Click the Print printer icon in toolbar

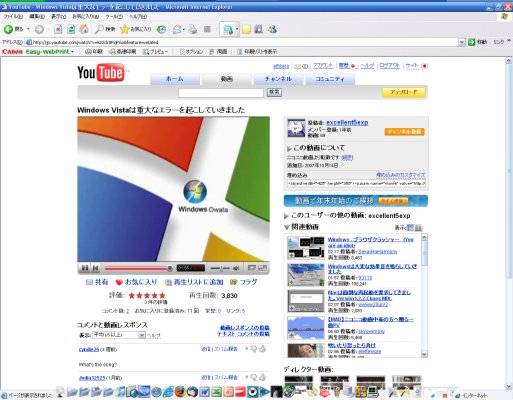point(193,29)
